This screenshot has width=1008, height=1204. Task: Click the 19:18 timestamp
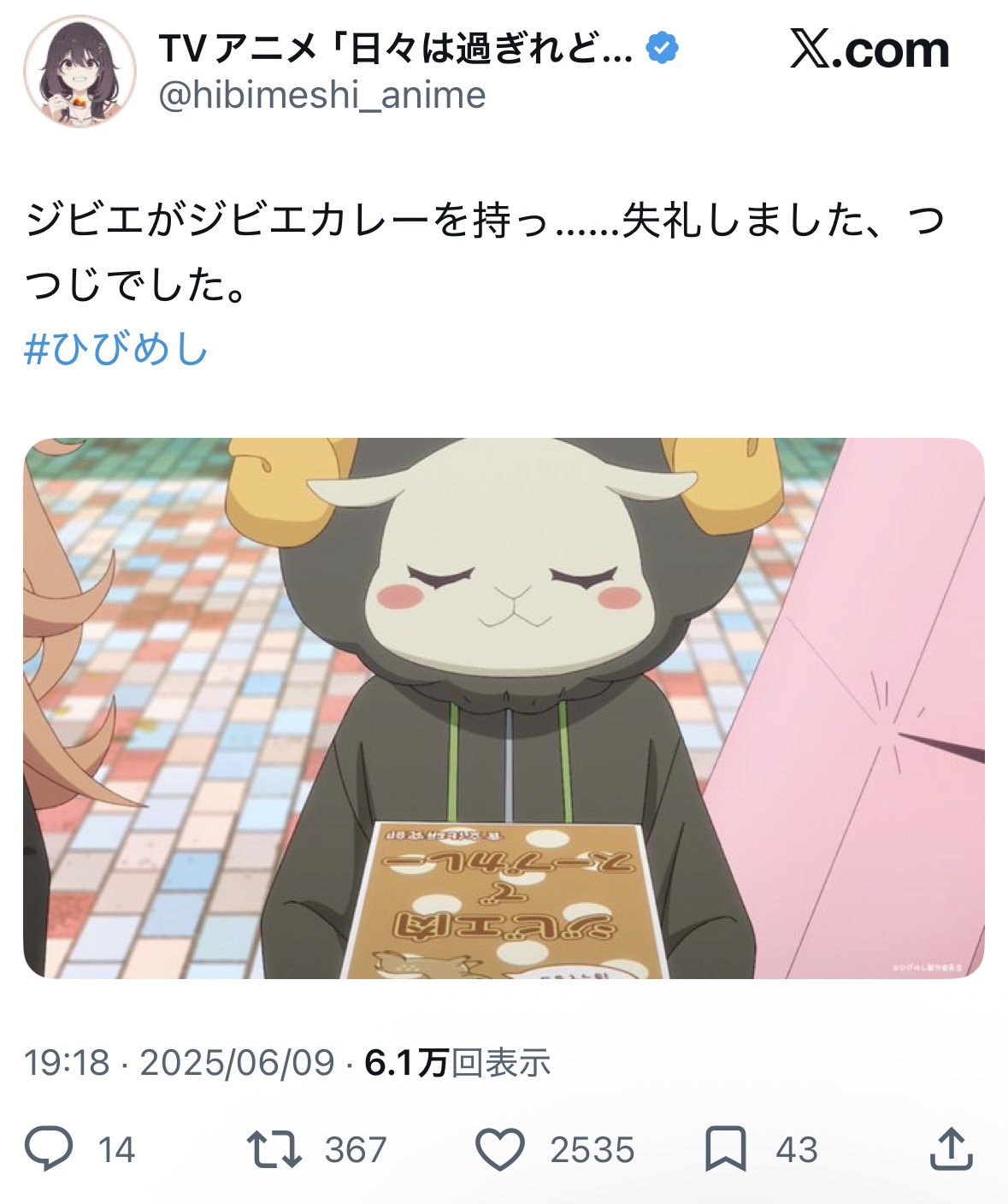[x=67, y=1062]
